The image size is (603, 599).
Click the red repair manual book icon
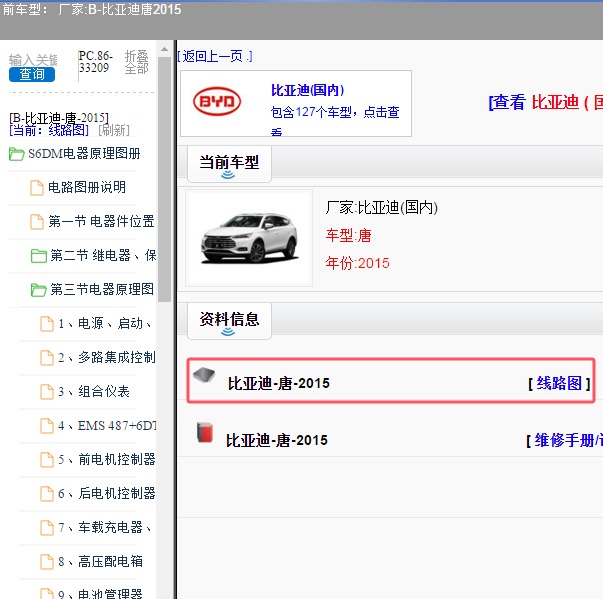tap(205, 433)
